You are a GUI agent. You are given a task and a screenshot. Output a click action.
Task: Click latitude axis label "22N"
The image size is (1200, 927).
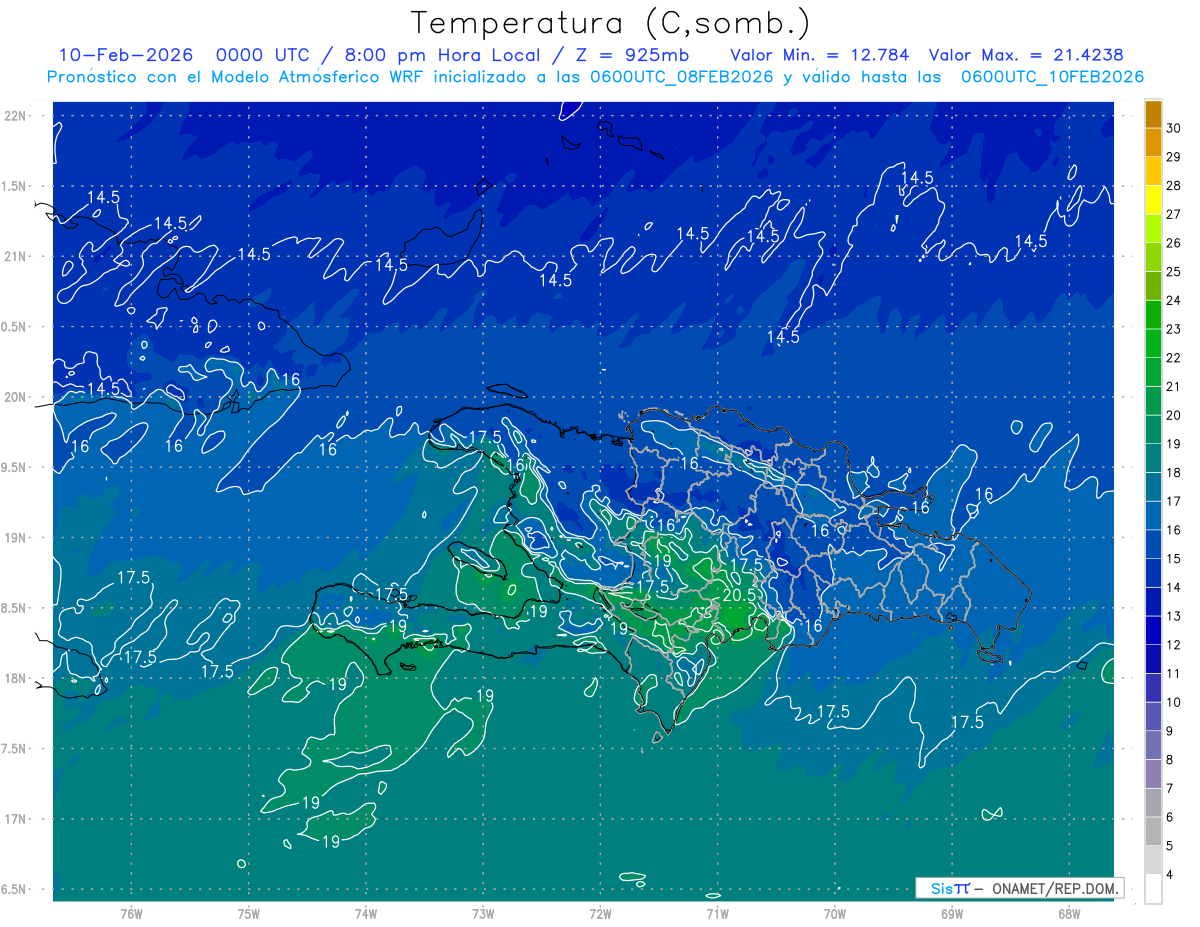click(14, 116)
